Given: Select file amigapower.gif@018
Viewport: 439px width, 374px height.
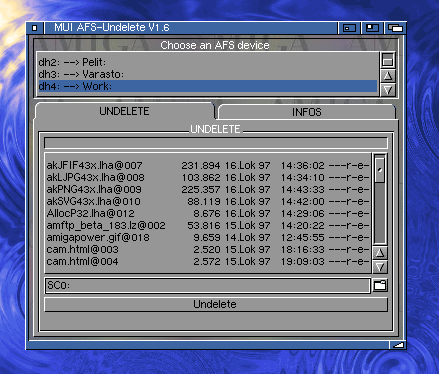Looking at the screenshot, I should coord(208,237).
